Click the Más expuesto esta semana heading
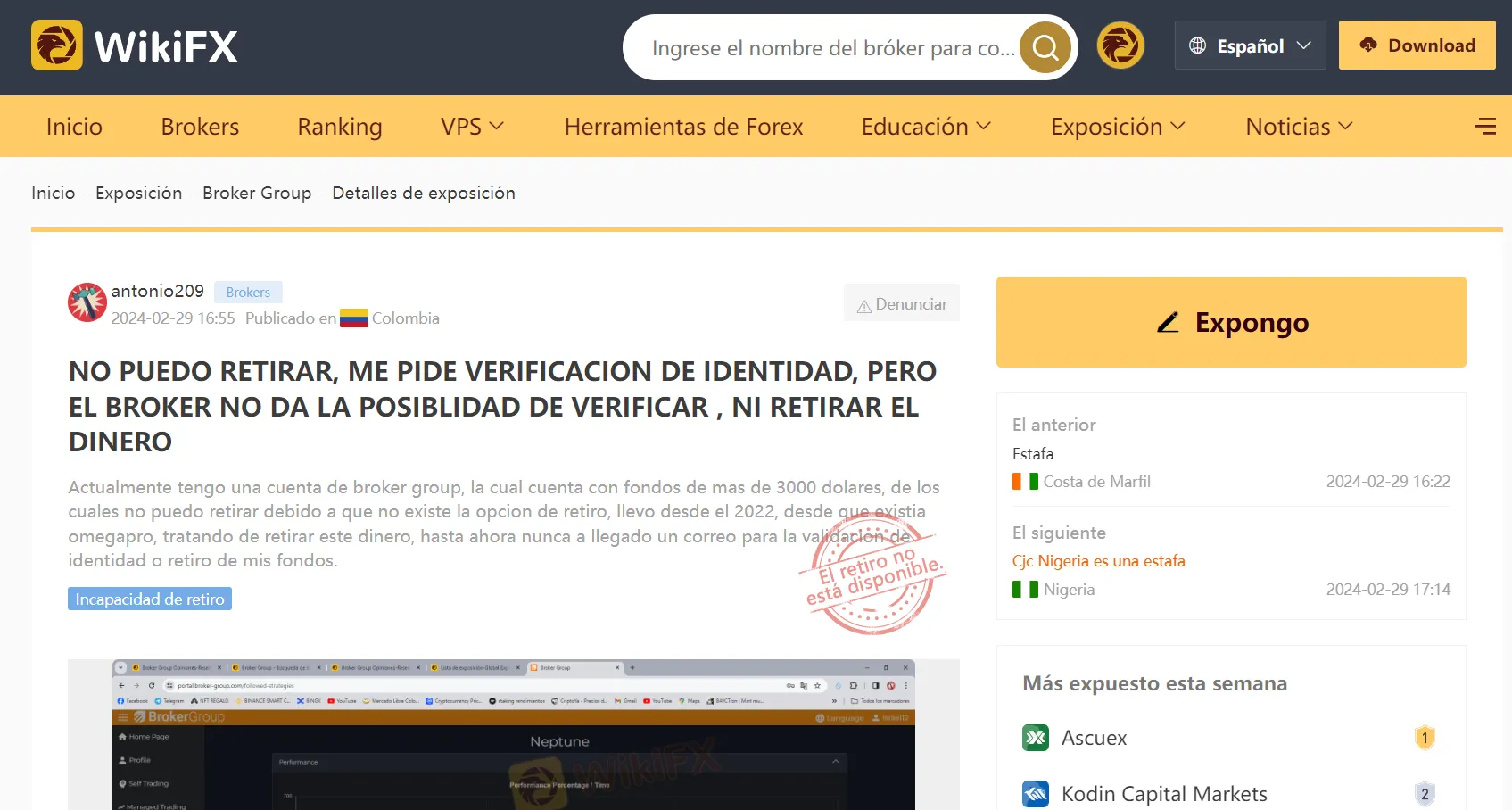The width and height of the screenshot is (1512, 810). click(1154, 683)
